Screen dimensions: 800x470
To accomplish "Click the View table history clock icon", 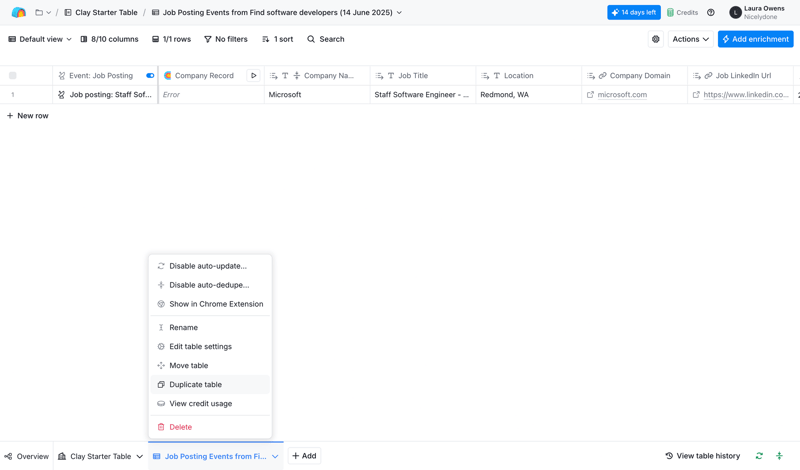I will (669, 456).
